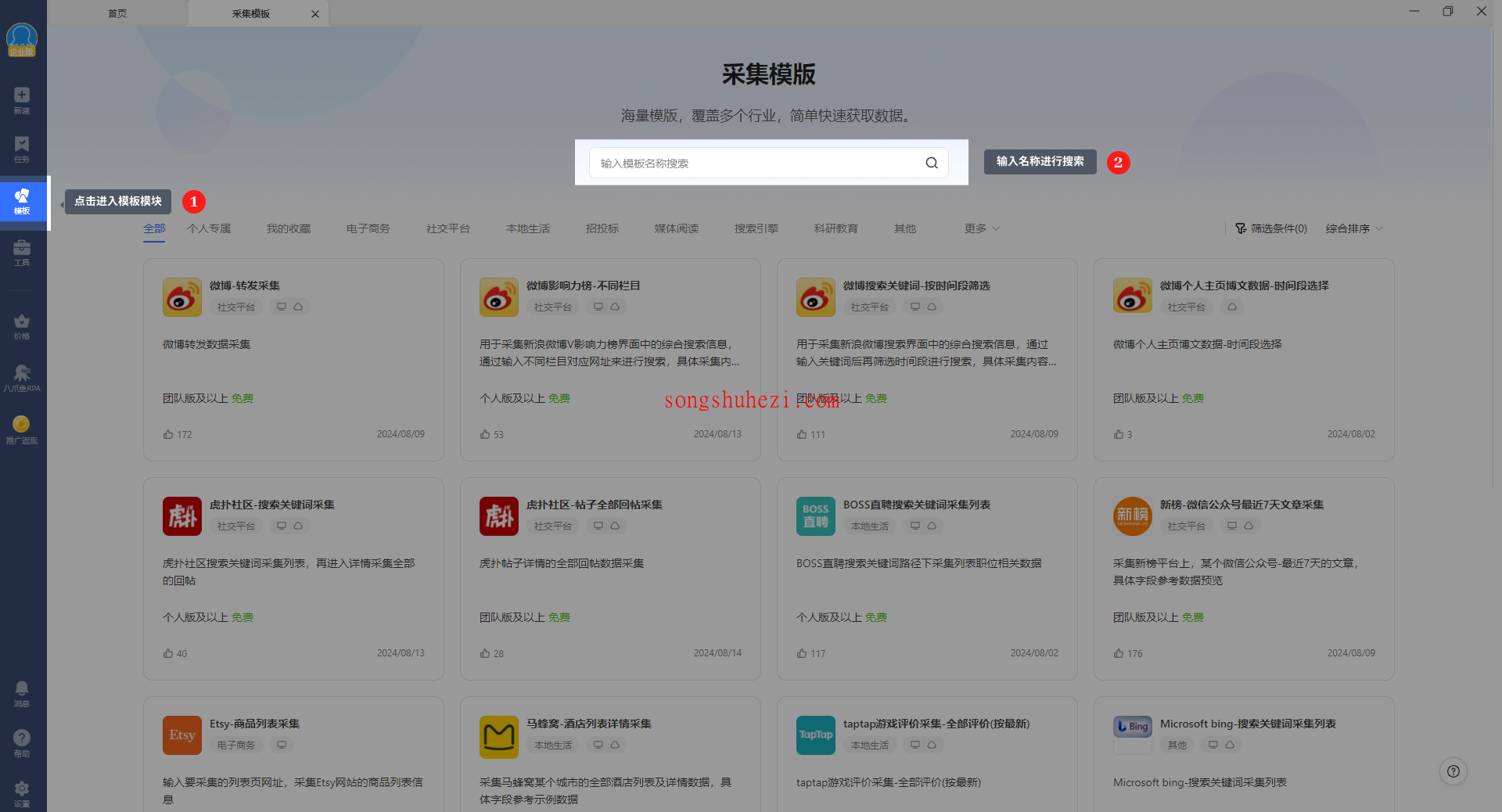
Task: Click the 马蜂窝 yellow logo icon
Action: [x=499, y=737]
